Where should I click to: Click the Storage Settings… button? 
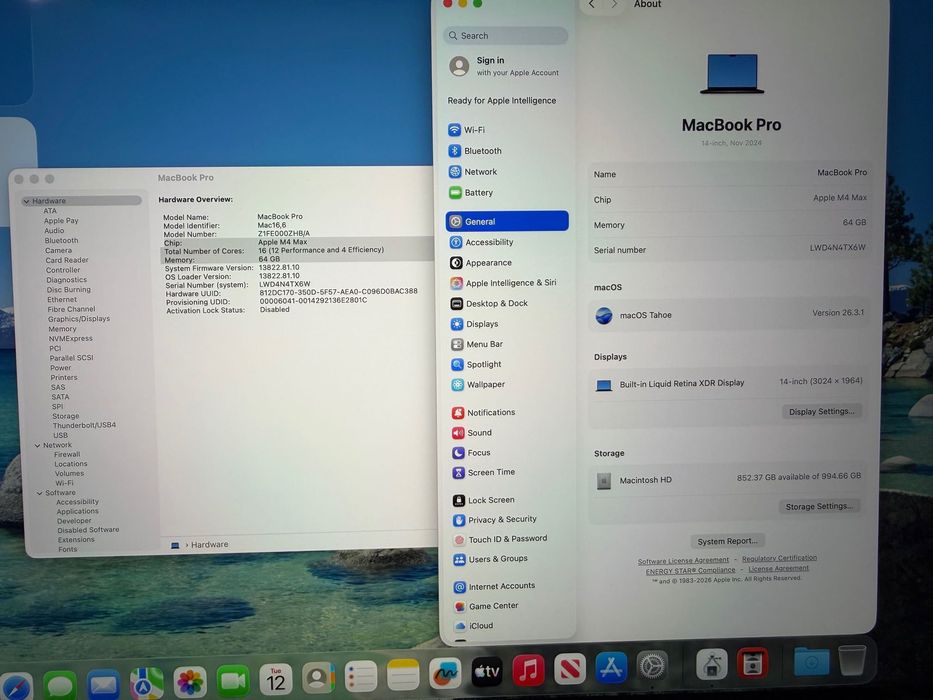coord(819,506)
